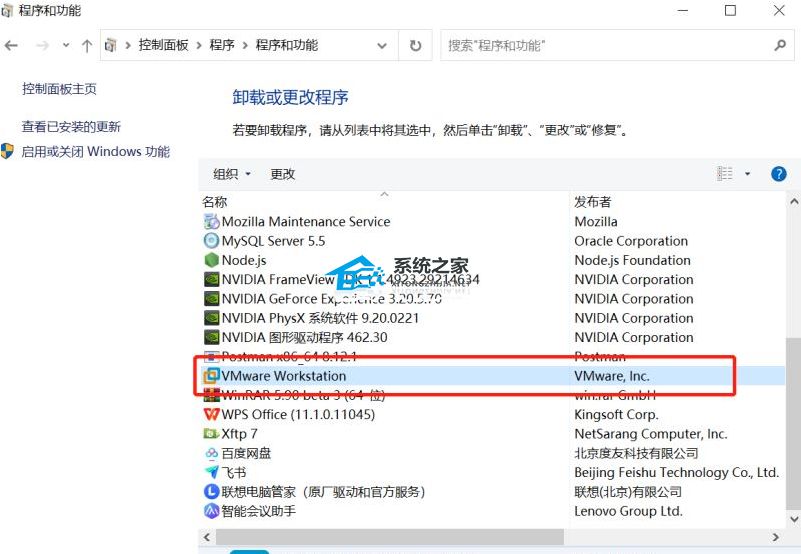Open the address bar history dropdown
The width and height of the screenshot is (801, 554).
(382, 45)
